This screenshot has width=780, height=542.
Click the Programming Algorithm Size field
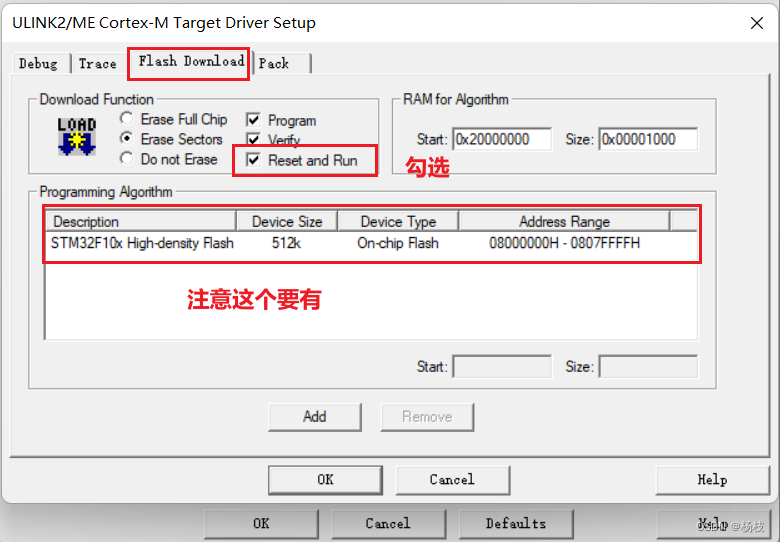[x=648, y=366]
